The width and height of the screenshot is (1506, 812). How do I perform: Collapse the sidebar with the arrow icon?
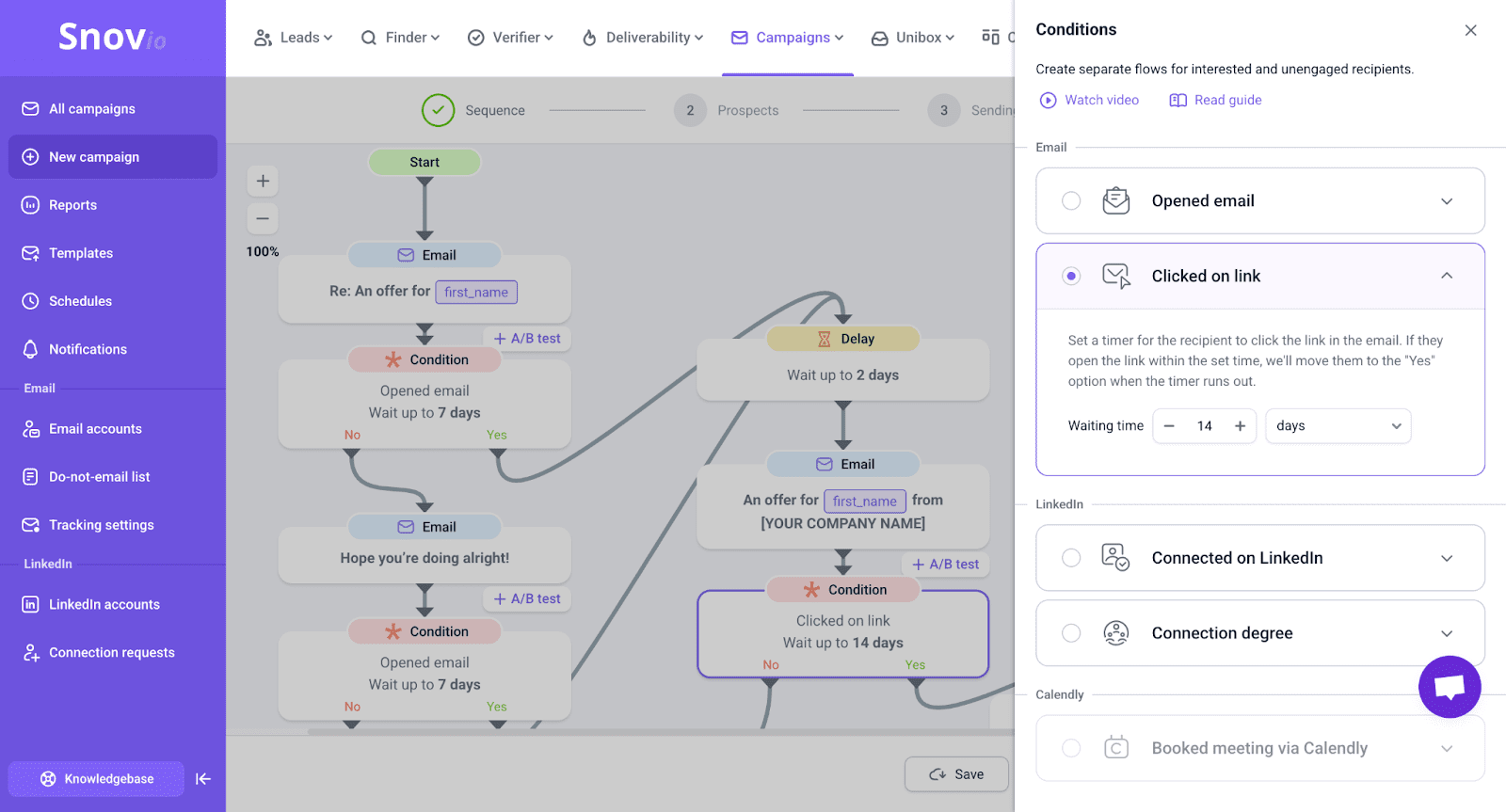coord(203,778)
